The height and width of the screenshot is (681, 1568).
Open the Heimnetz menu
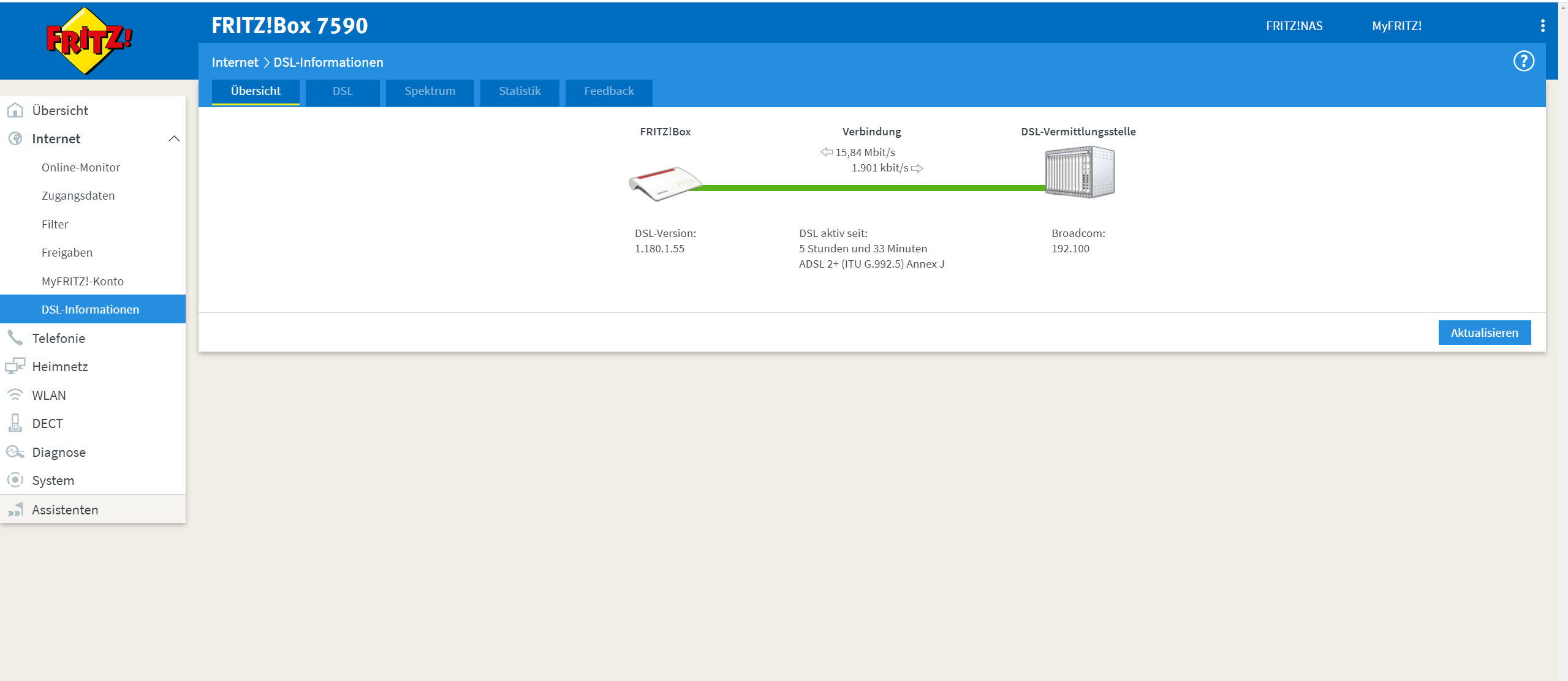tap(93, 366)
